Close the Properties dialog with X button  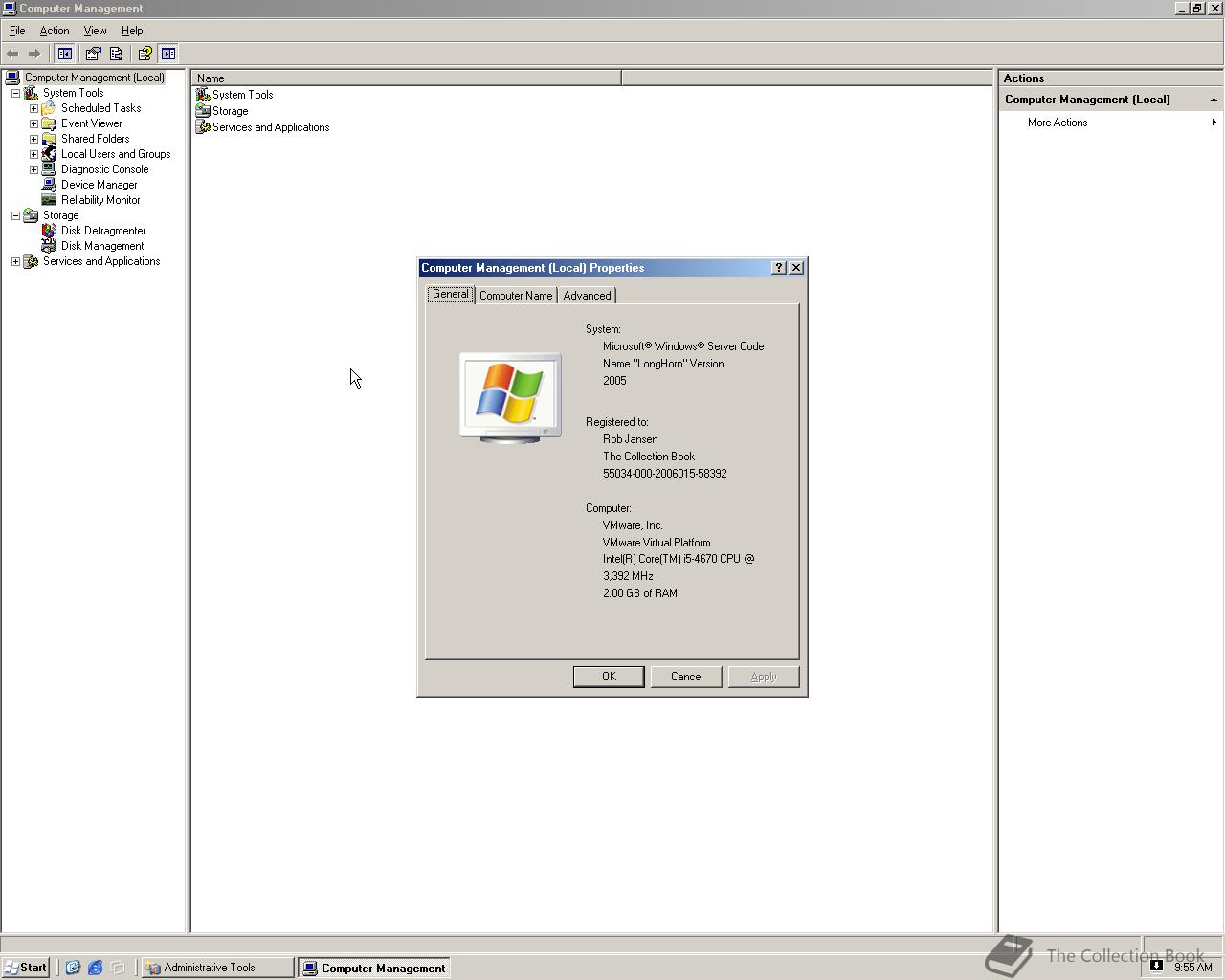click(796, 268)
